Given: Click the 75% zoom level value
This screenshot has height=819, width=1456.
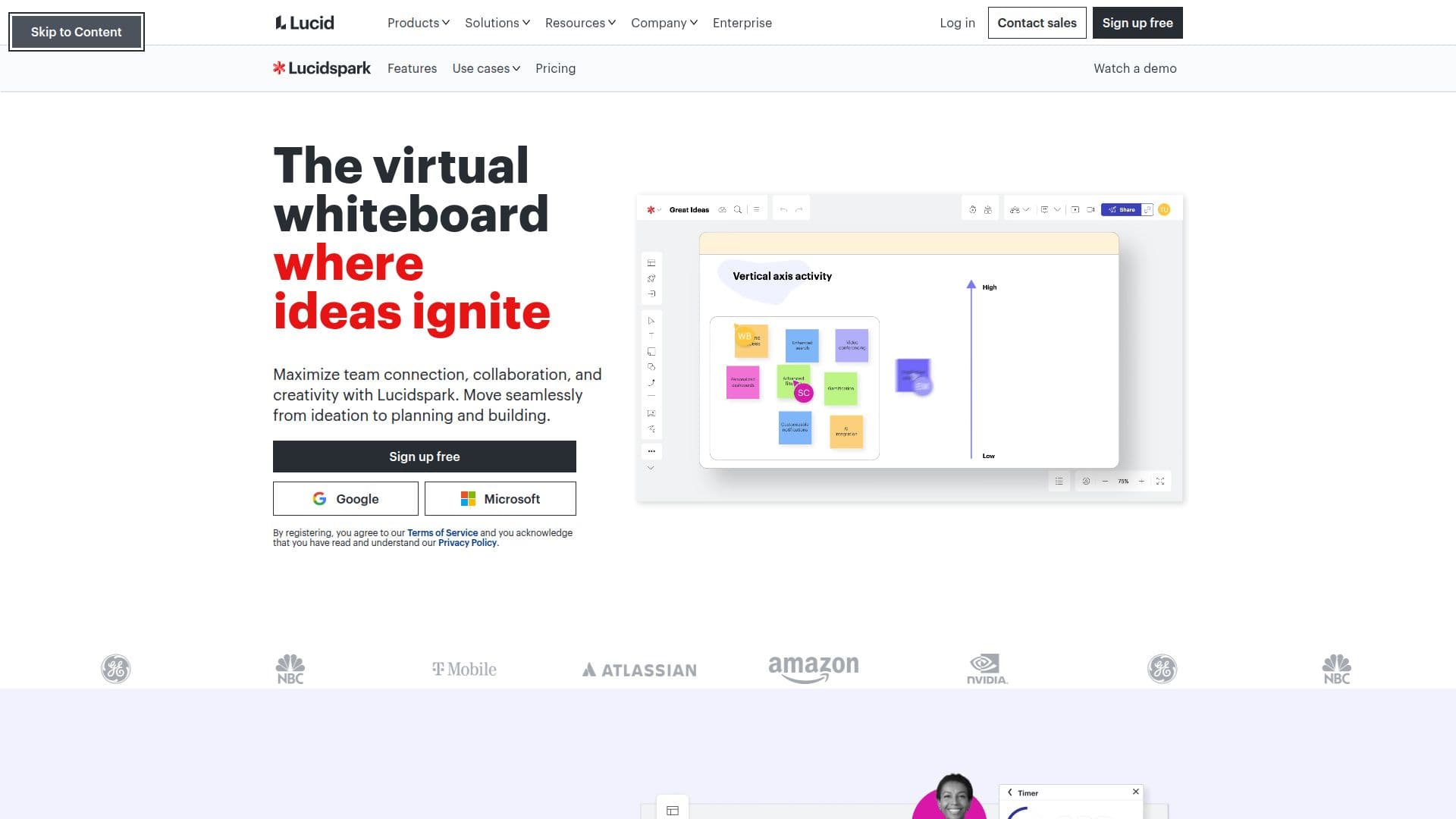Looking at the screenshot, I should (x=1123, y=482).
